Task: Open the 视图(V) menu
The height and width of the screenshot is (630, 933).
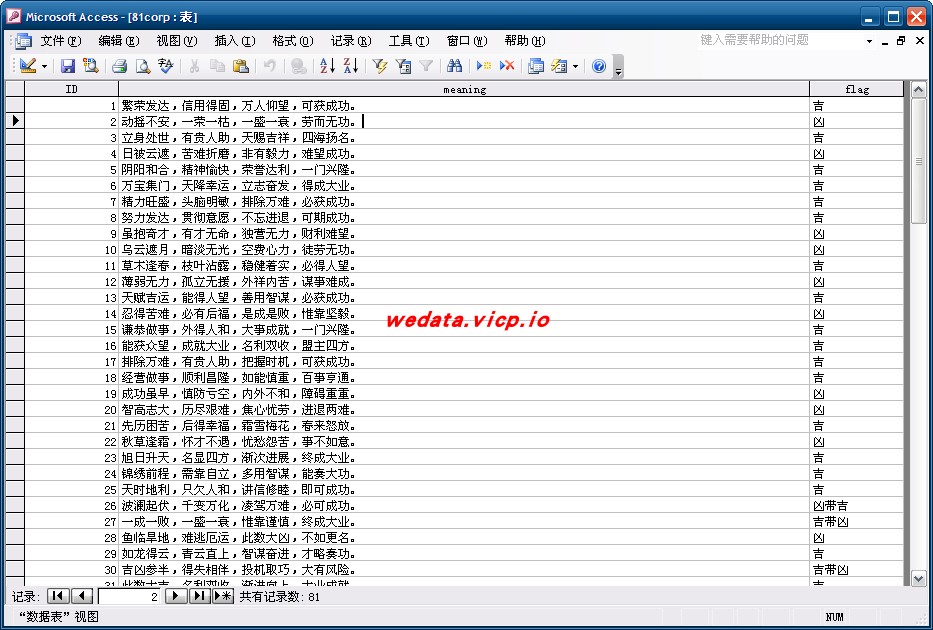Action: click(177, 41)
